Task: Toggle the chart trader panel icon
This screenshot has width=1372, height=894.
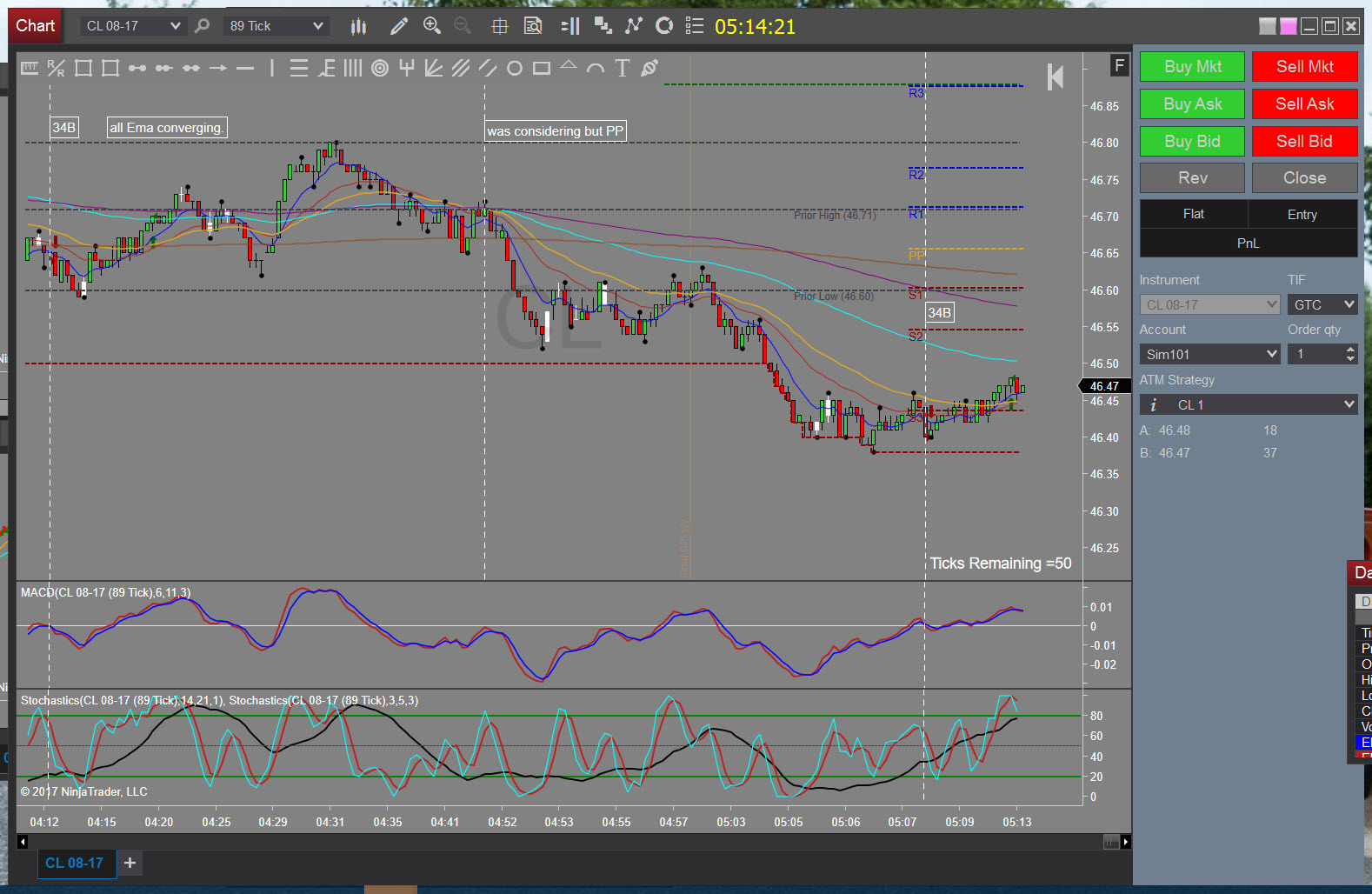Action: 570,26
